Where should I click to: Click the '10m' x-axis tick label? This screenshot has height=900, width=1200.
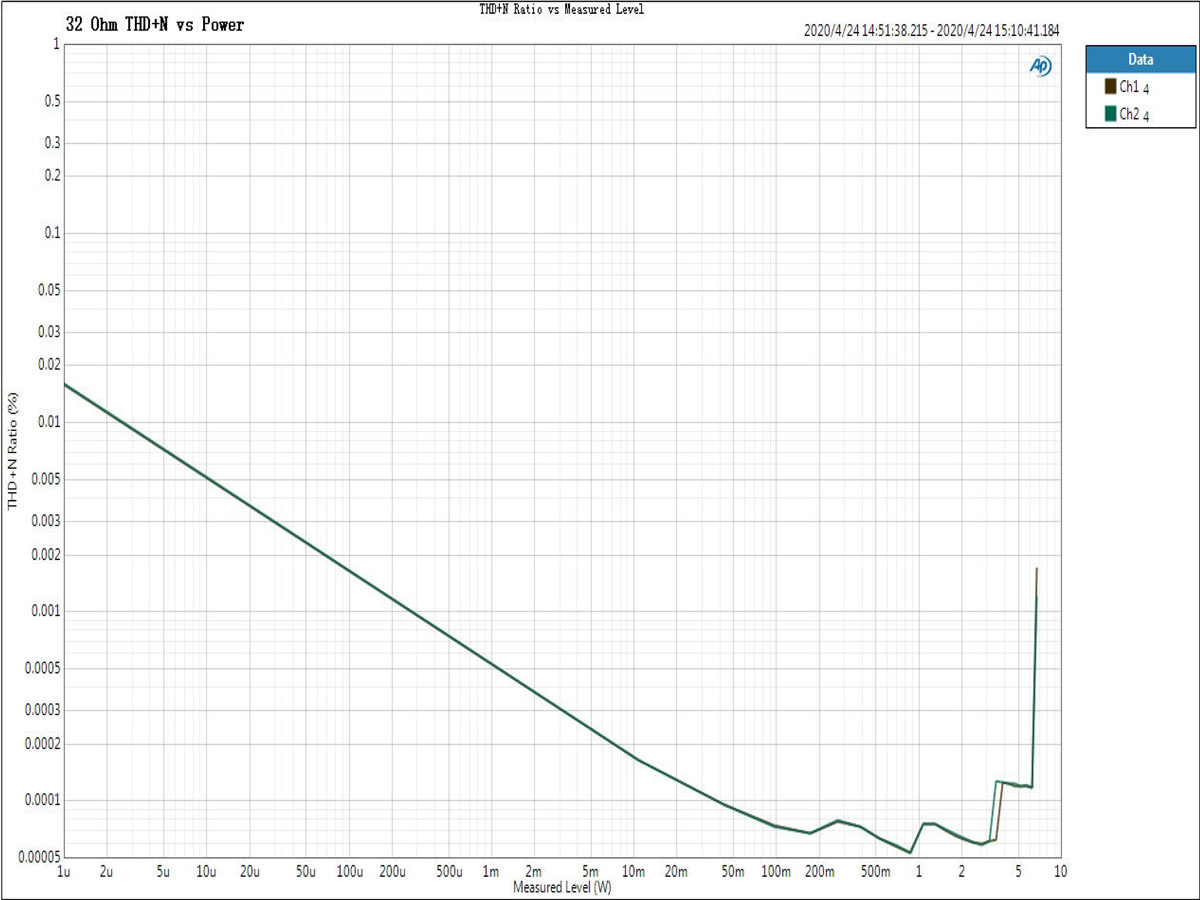pos(633,872)
